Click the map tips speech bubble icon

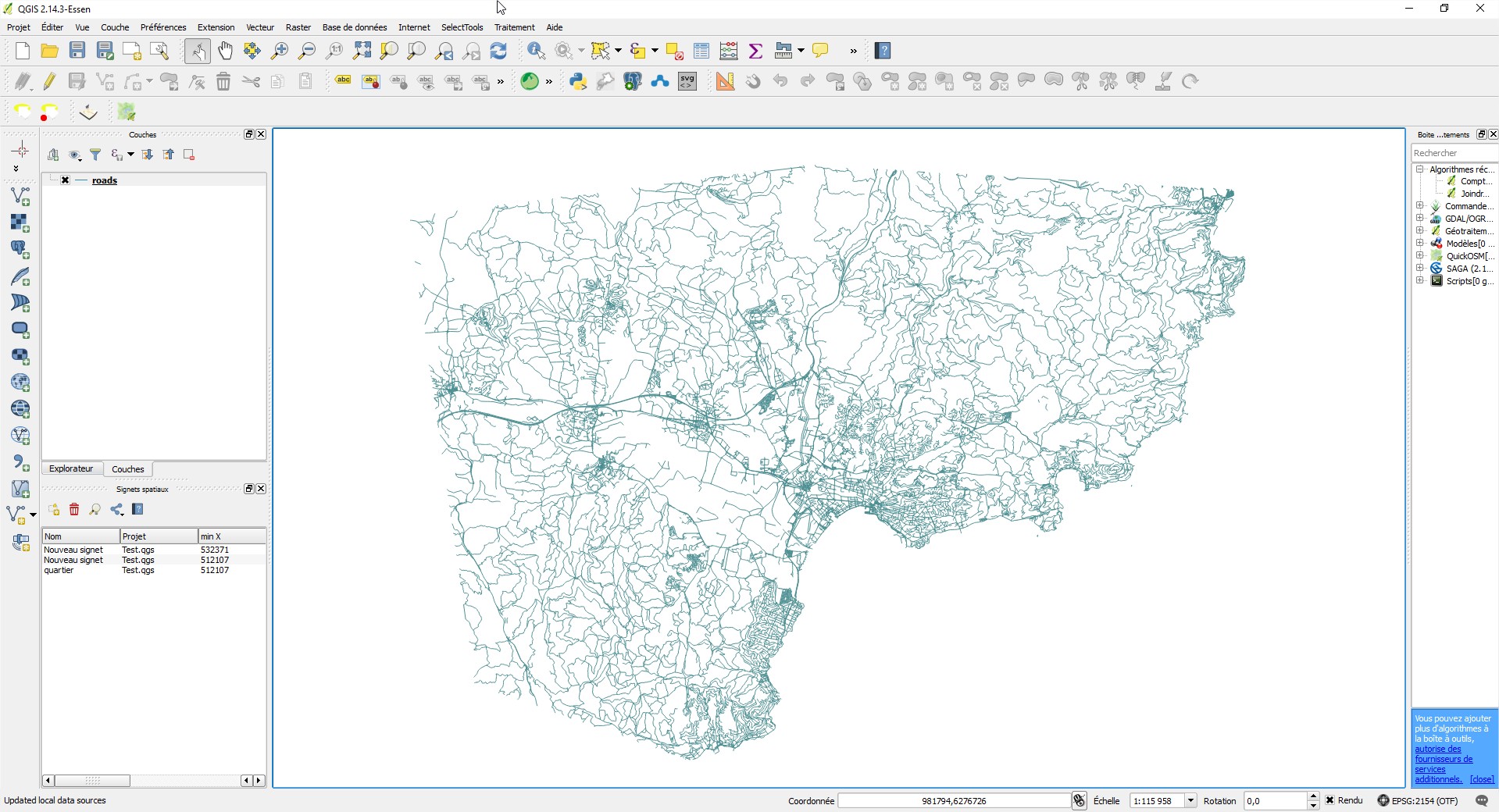(x=820, y=51)
